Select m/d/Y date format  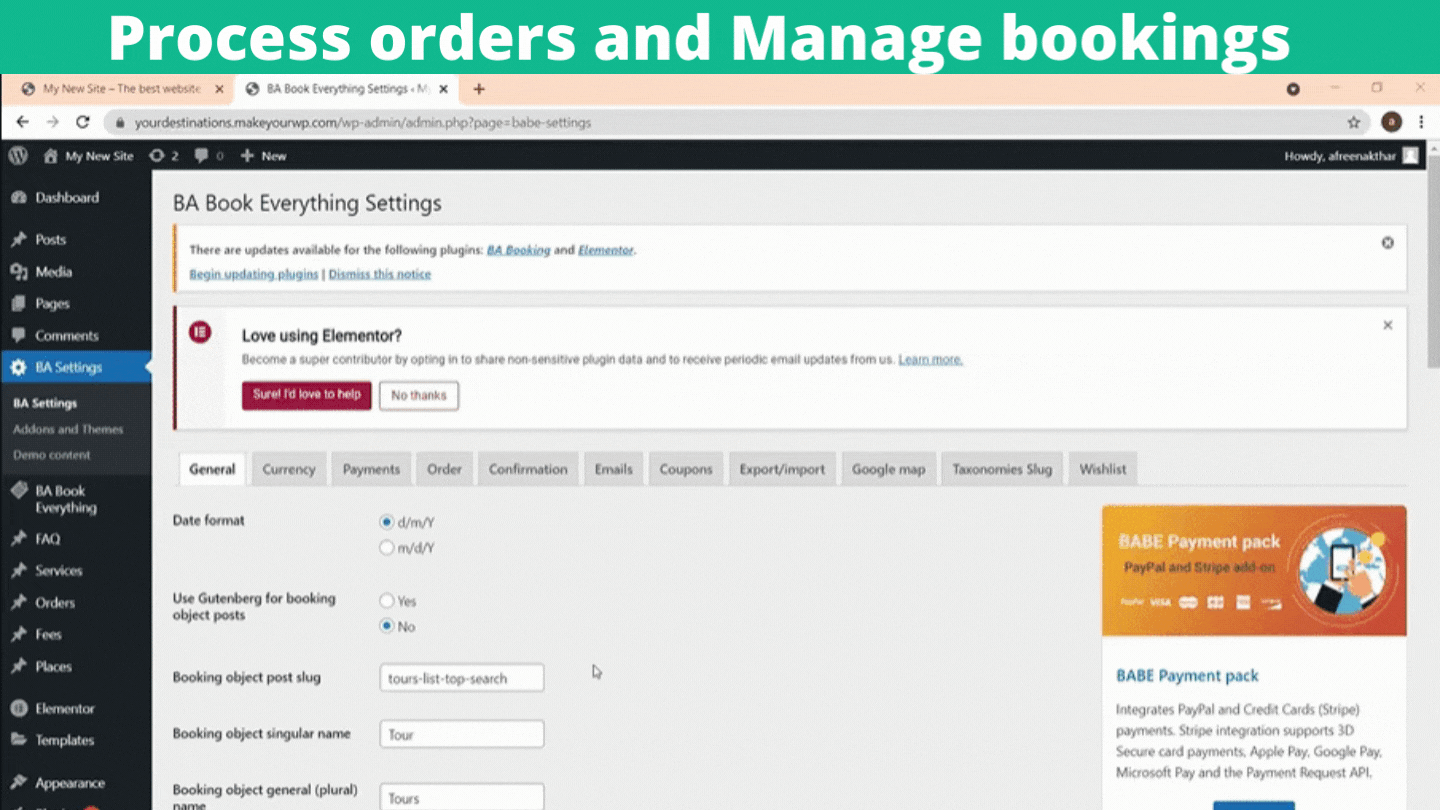[387, 548]
